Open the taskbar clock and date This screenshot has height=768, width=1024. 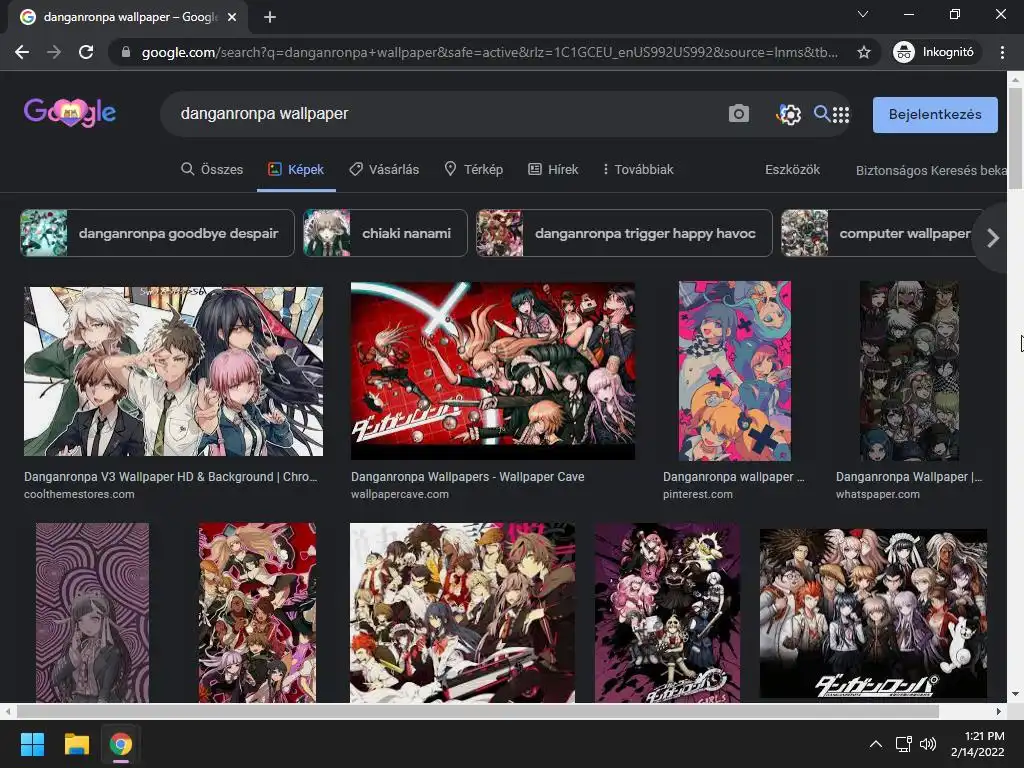pyautogui.click(x=978, y=744)
